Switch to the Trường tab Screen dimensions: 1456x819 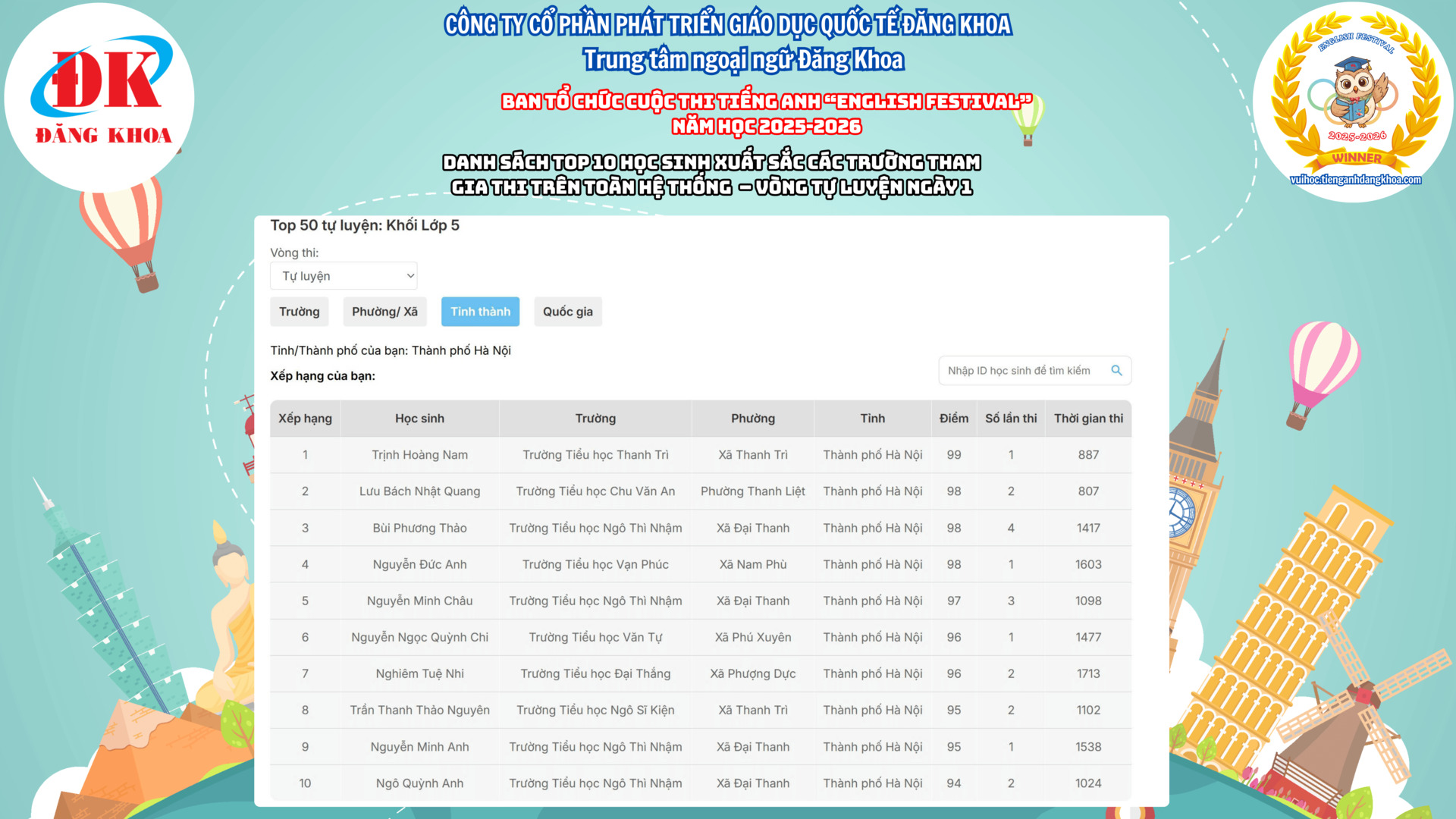pyautogui.click(x=299, y=312)
